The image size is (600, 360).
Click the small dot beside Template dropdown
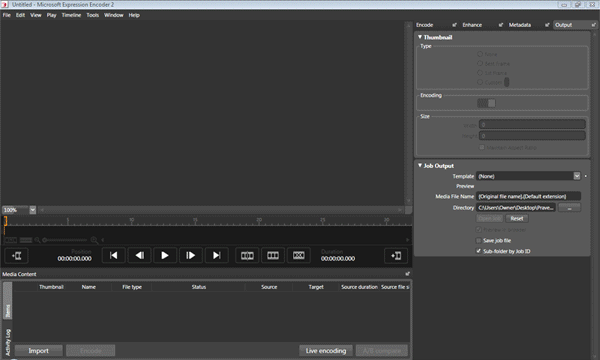[585, 176]
